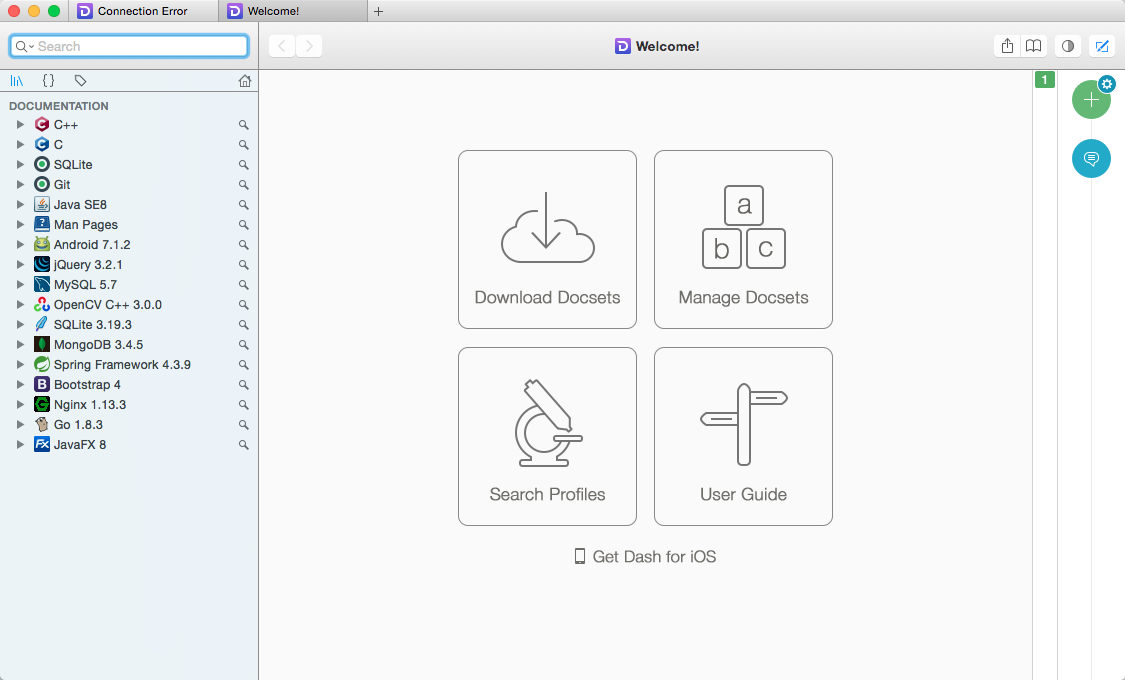The image size is (1125, 680).
Task: Expand the Nginx 1.13.3 docset
Action: coord(20,405)
